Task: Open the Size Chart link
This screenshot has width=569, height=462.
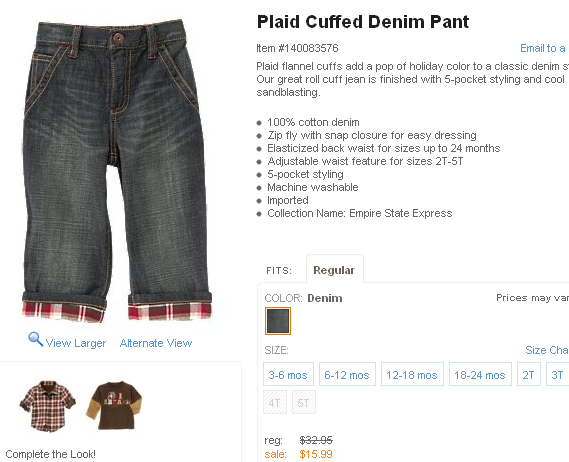Action: click(547, 350)
